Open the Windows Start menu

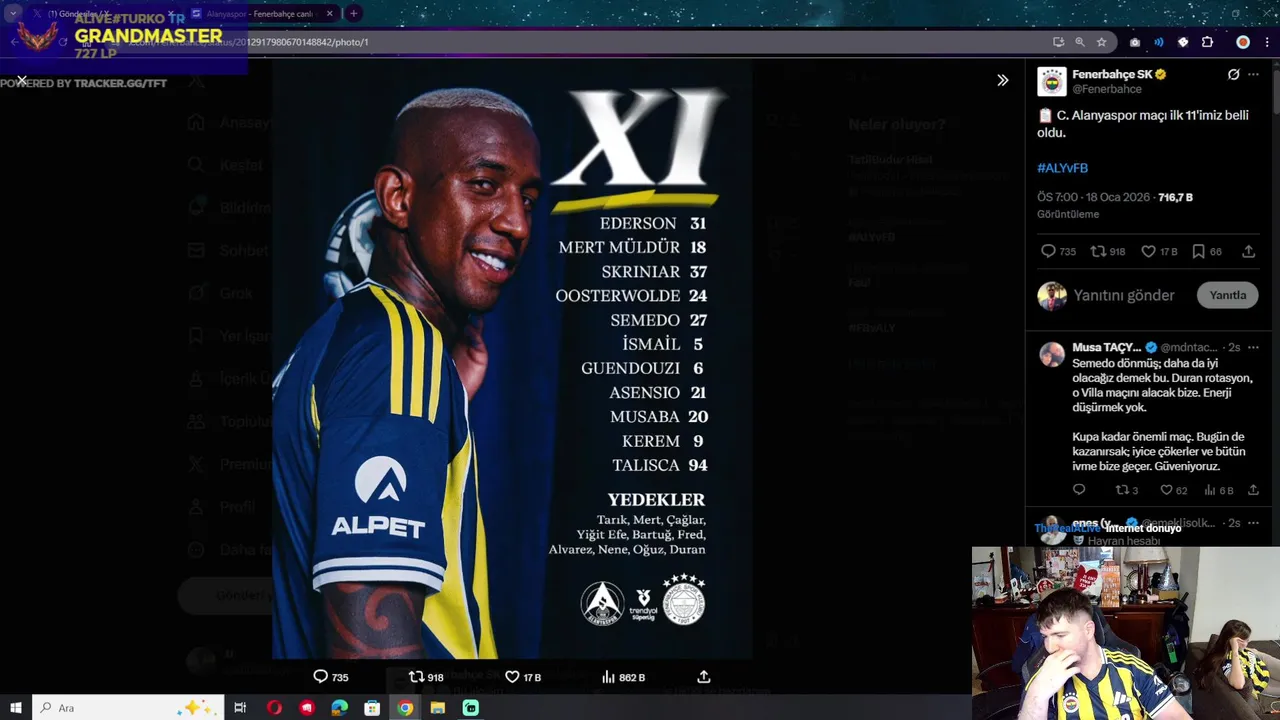[x=16, y=708]
